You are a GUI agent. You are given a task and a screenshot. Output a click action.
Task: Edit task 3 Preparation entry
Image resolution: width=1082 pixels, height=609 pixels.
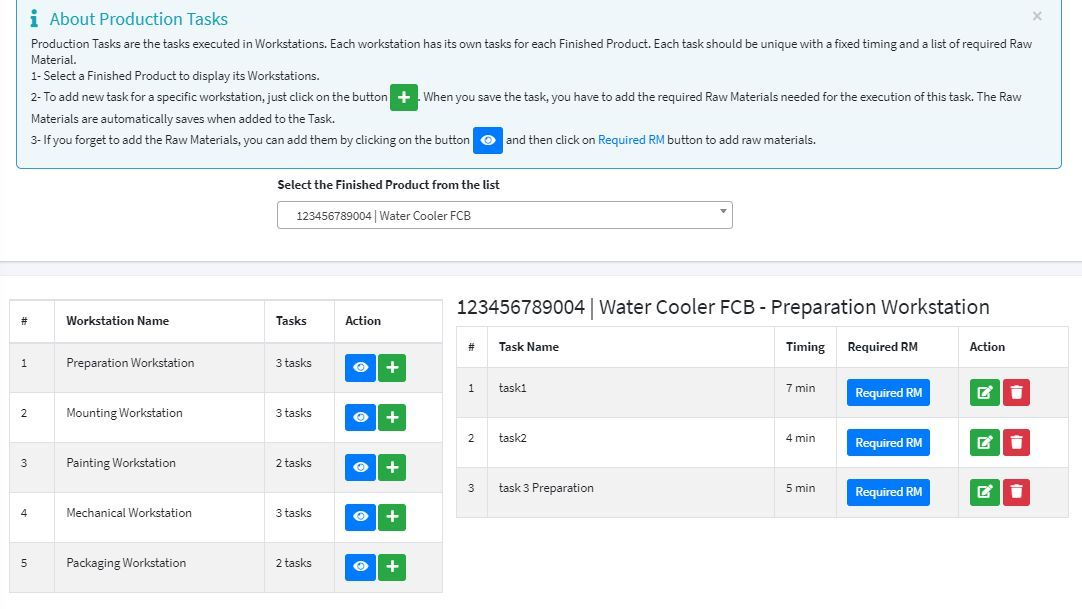(984, 492)
